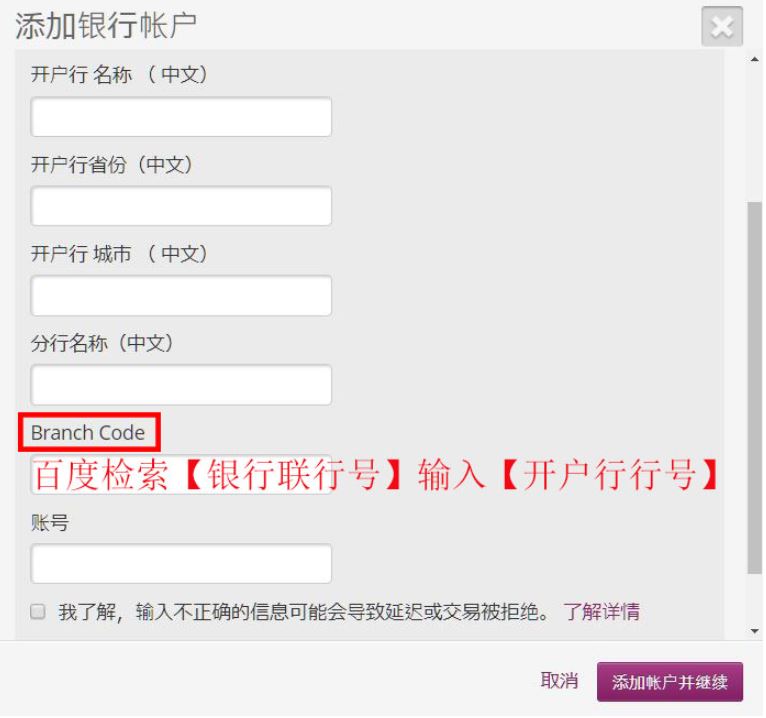Screen dimensions: 766x718
Task: Focus the 开户行城市 input field
Action: (x=181, y=296)
